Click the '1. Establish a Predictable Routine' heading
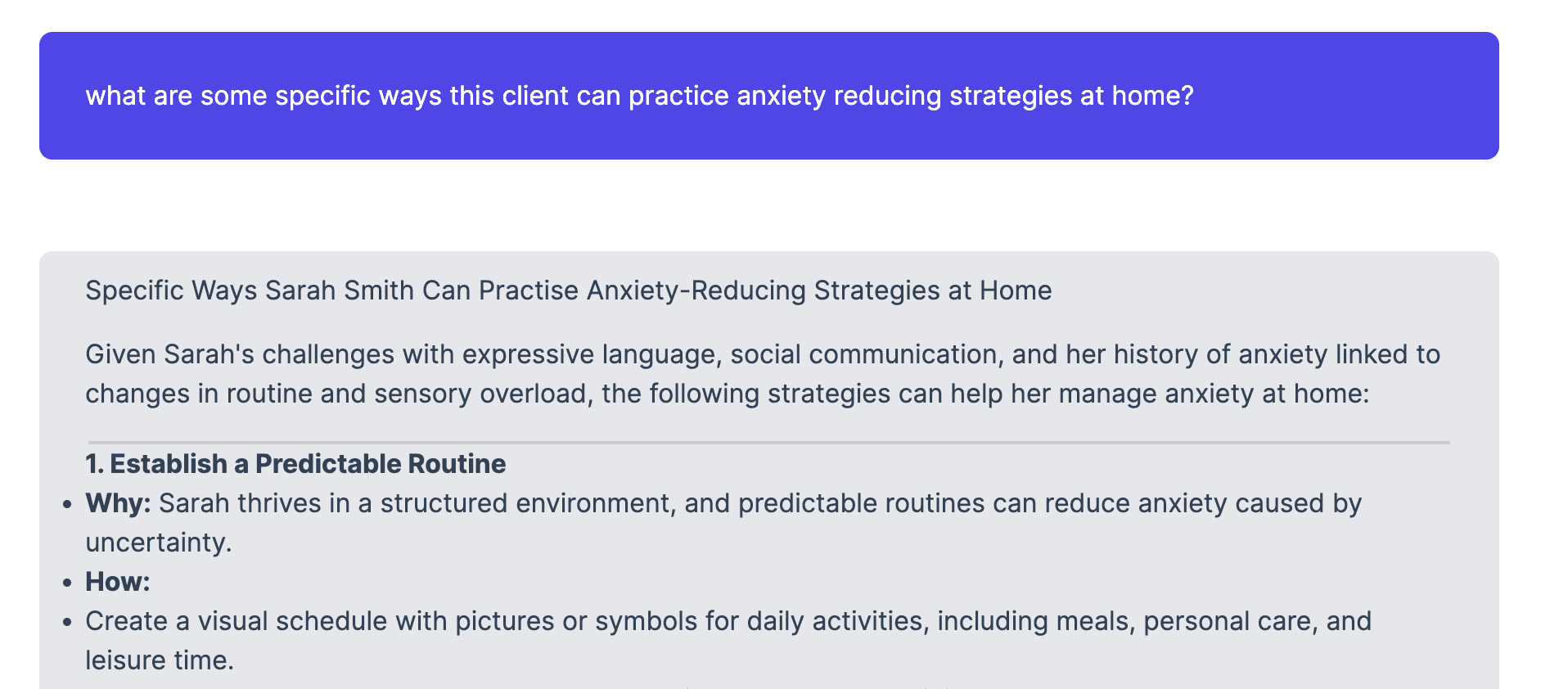The image size is (1568, 689). 295,464
